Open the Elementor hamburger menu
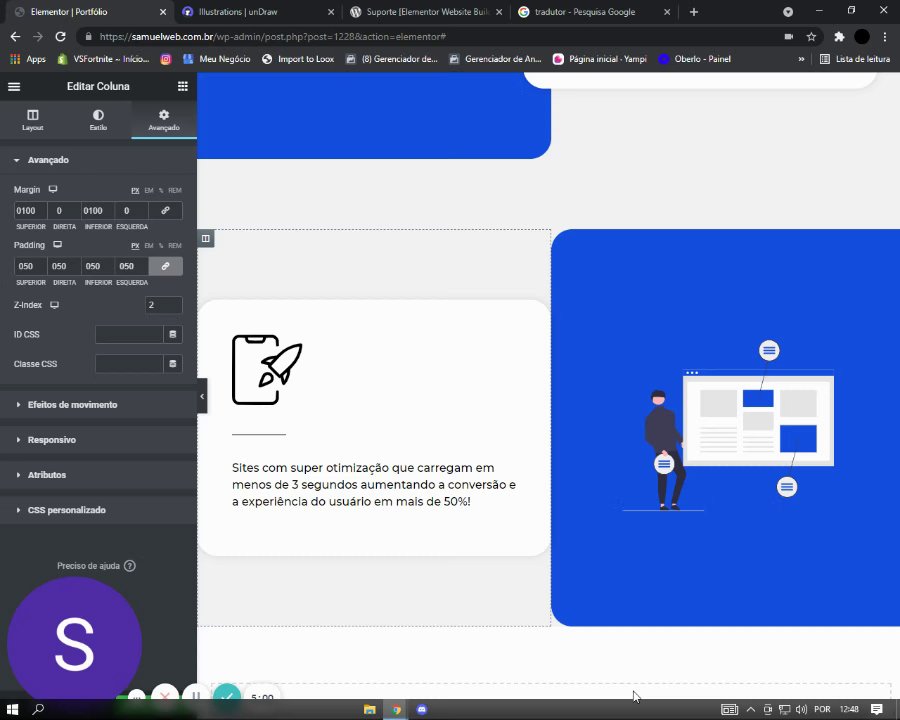The height and width of the screenshot is (720, 900). click(14, 87)
